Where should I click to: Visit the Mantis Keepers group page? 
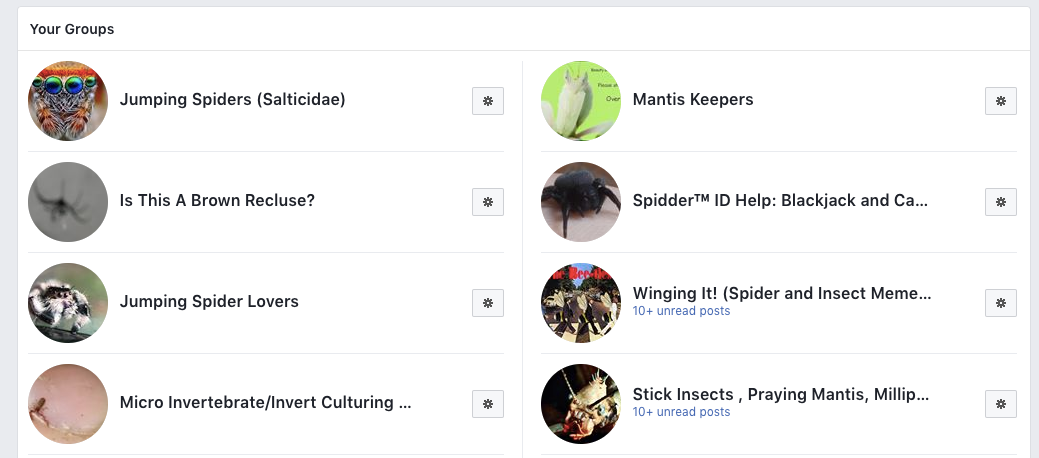693,100
